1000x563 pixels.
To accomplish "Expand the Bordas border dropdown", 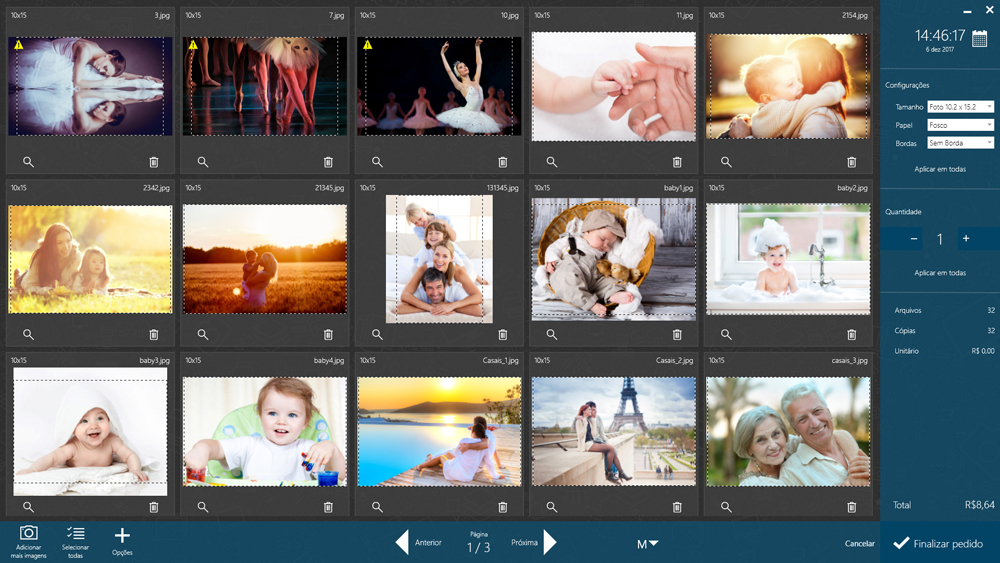I will [x=960, y=143].
